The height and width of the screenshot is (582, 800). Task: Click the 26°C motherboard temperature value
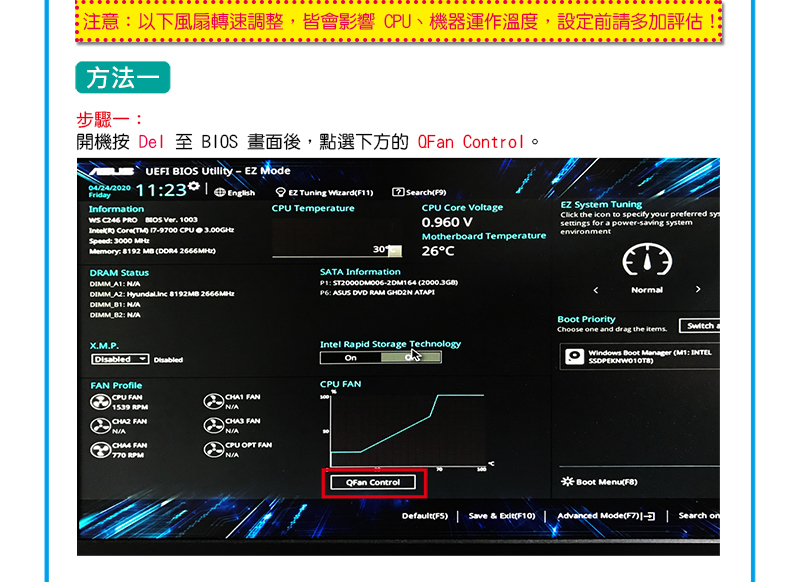438,251
